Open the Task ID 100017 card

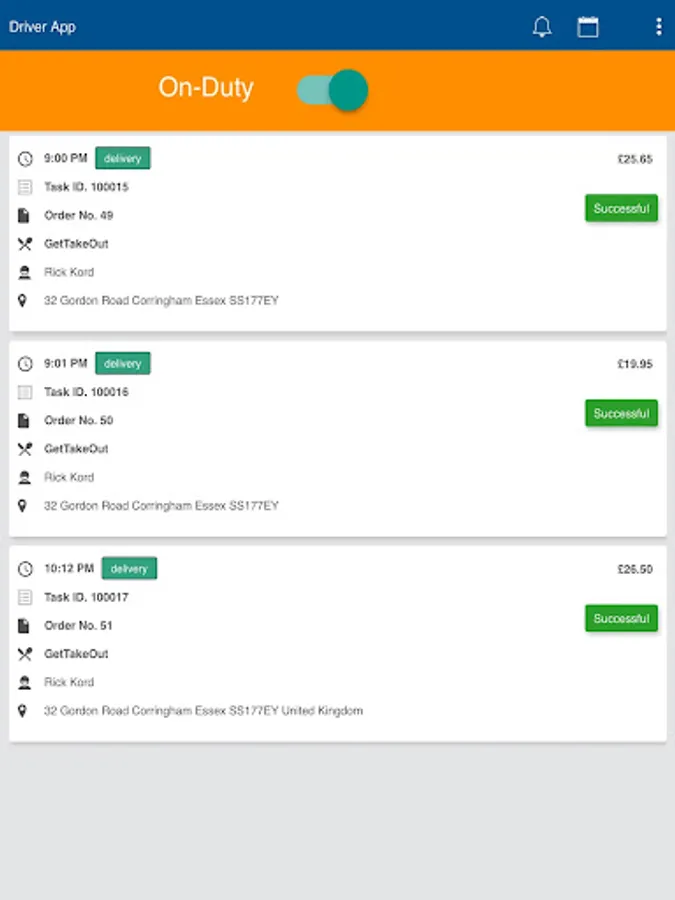[338, 644]
